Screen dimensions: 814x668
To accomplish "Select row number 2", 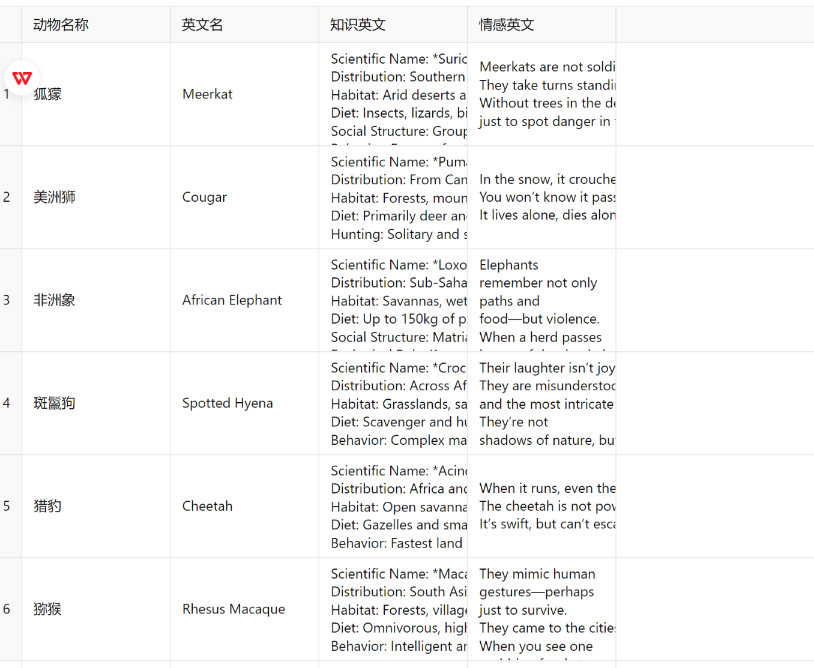I will coord(7,197).
